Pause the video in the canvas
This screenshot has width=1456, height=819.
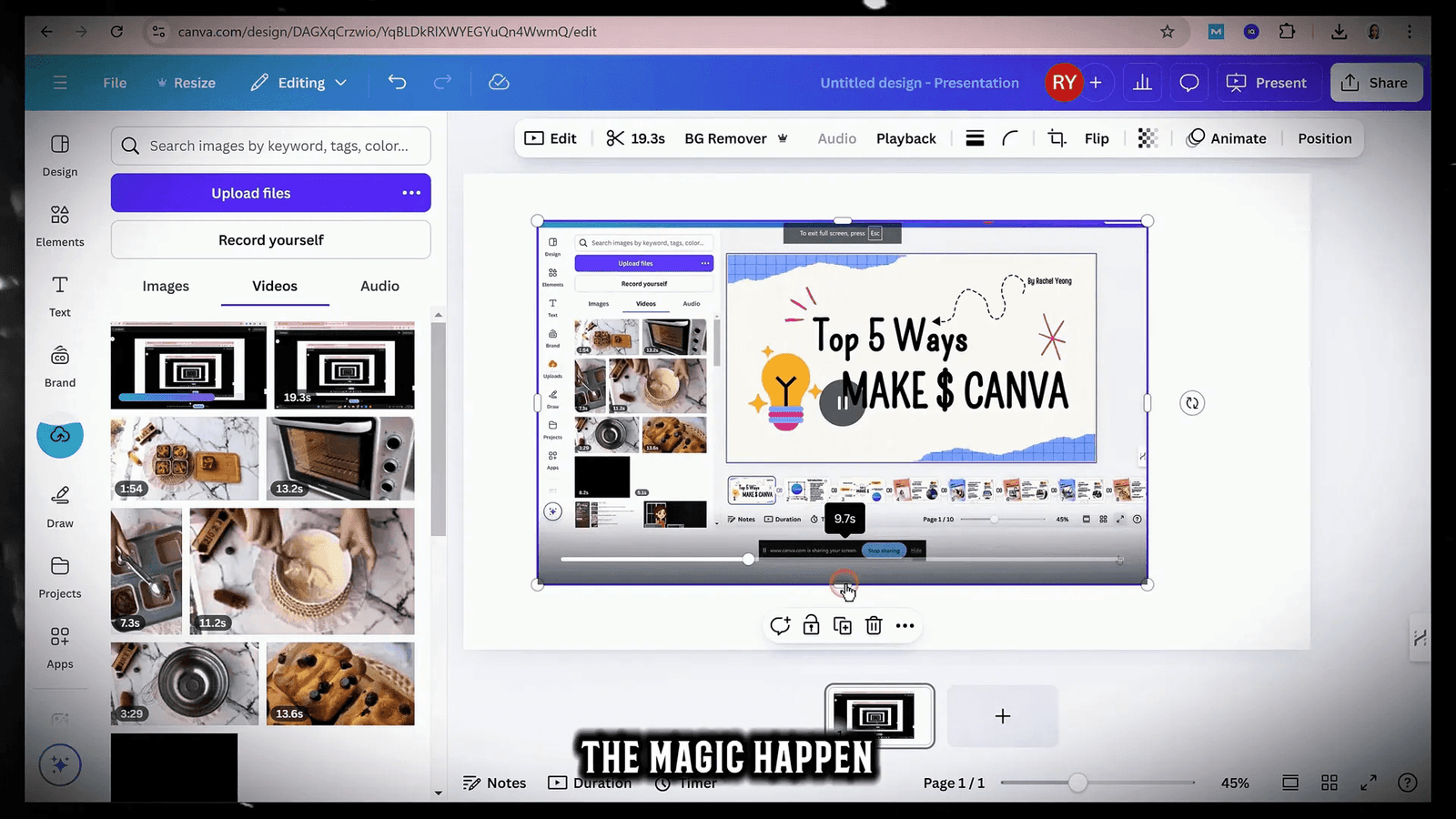coord(843,403)
